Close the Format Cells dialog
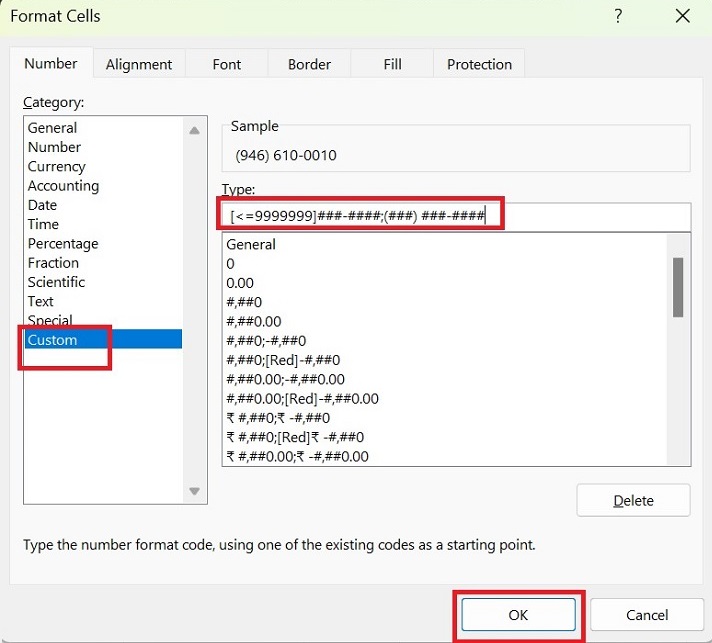Viewport: 712px width, 643px height. click(x=683, y=16)
